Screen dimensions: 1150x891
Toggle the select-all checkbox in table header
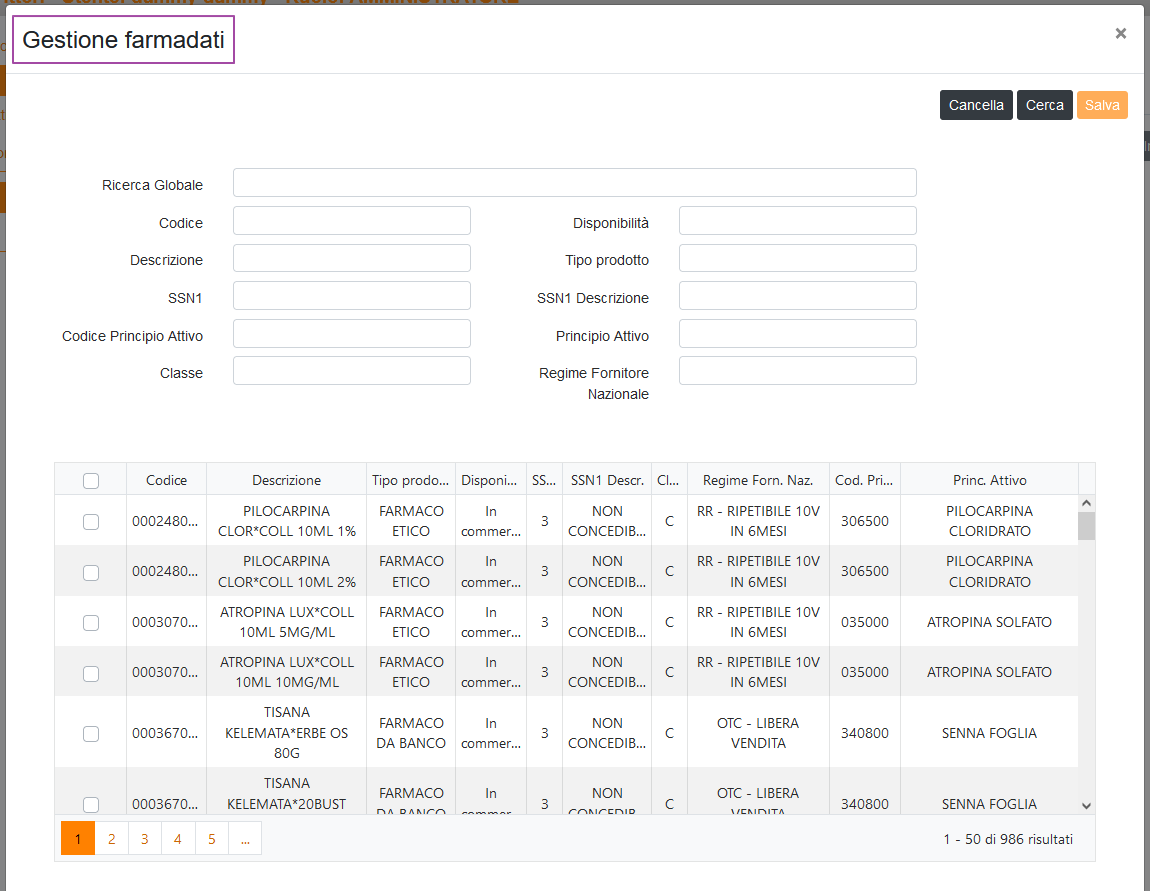(x=91, y=480)
